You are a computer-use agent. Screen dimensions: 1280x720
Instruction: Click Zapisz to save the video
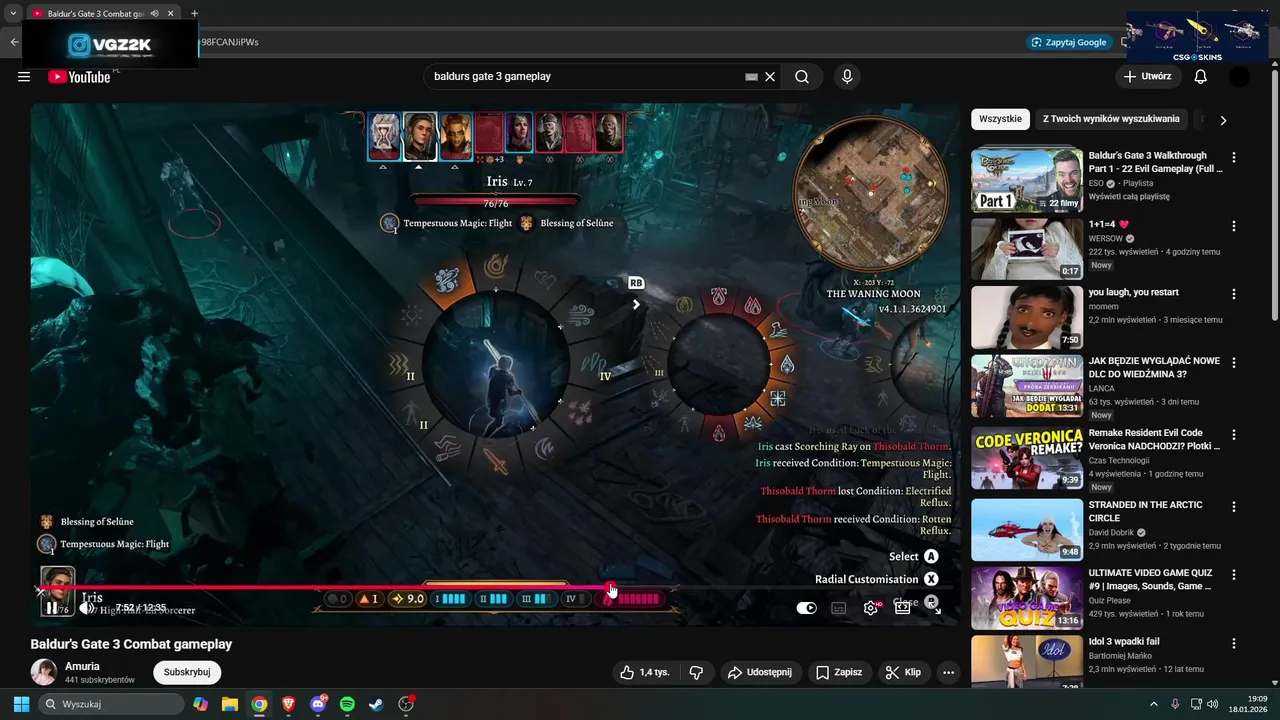(x=838, y=673)
